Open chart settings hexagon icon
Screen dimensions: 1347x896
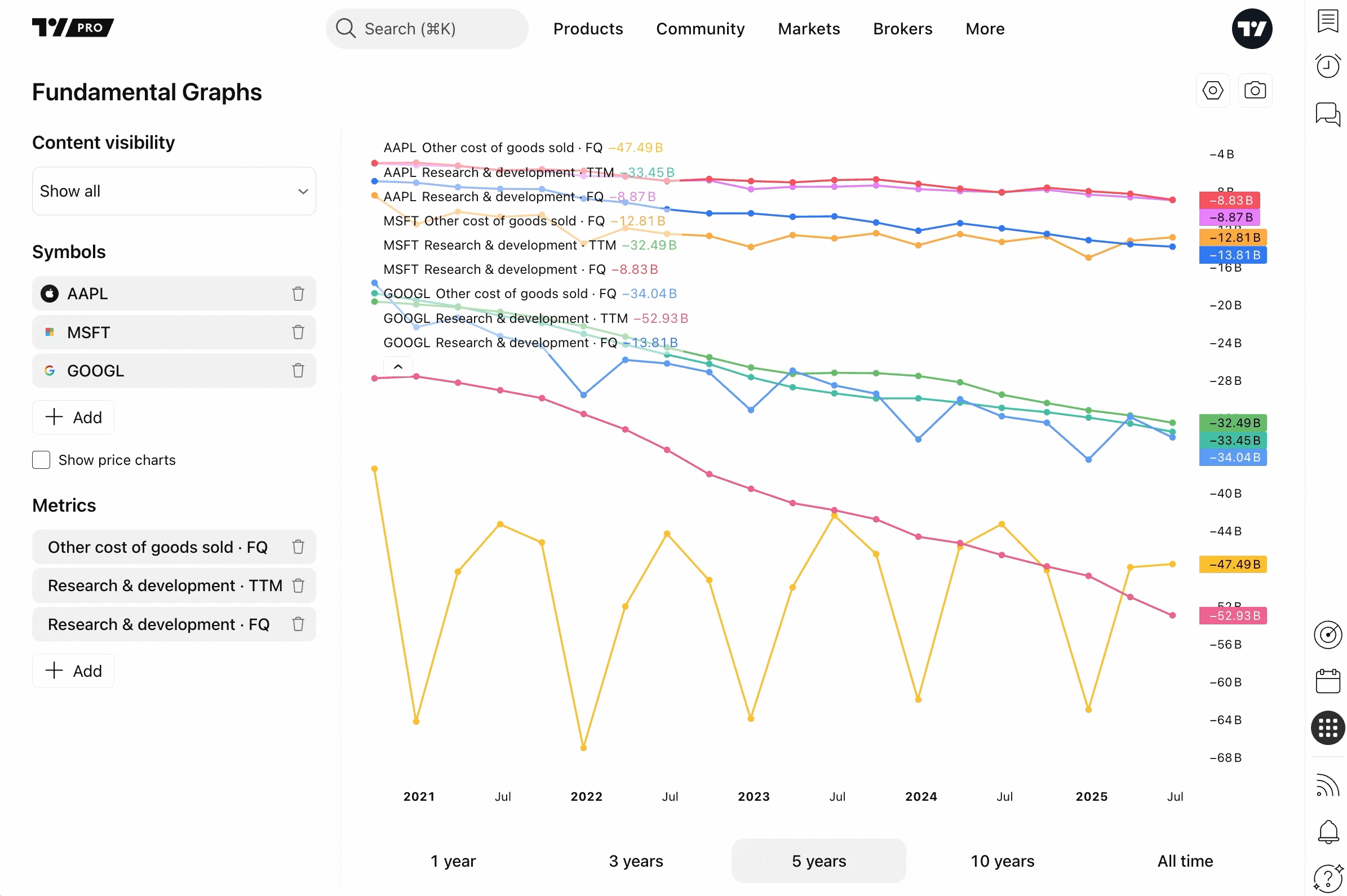point(1212,90)
